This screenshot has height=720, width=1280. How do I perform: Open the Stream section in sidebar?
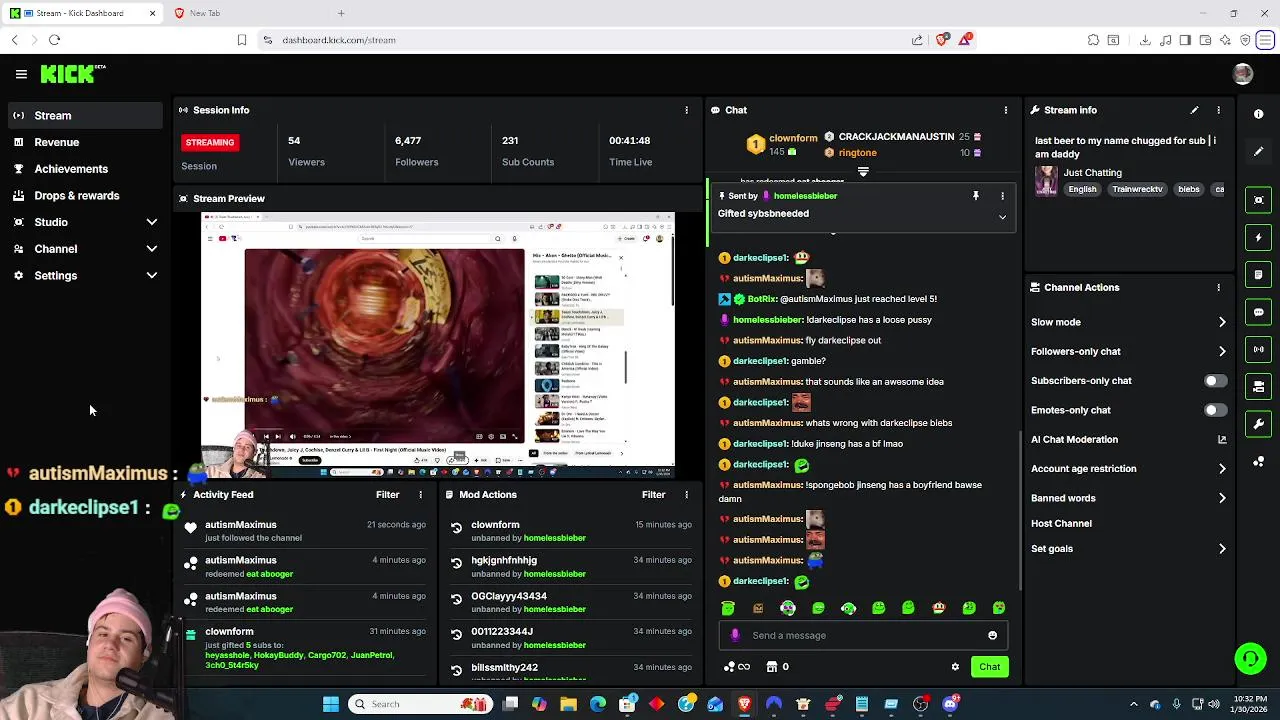point(84,116)
